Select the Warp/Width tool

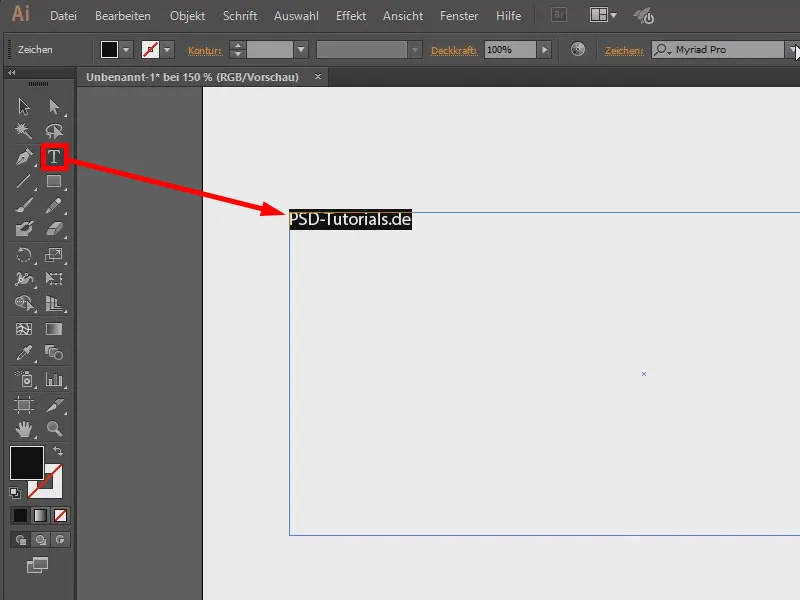(x=23, y=279)
